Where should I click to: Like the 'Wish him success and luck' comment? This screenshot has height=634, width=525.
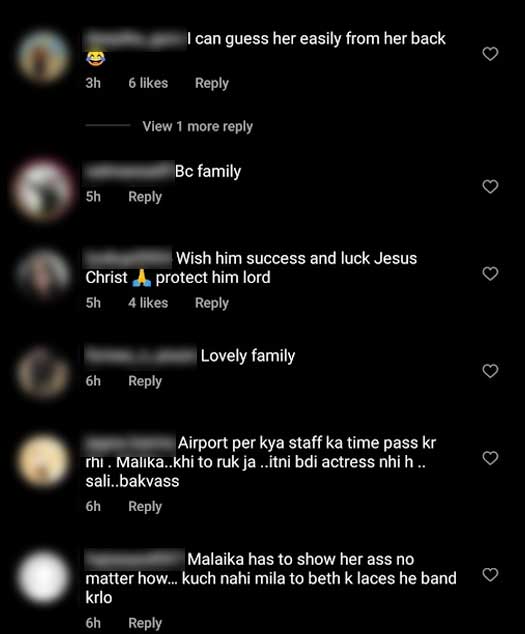(x=490, y=274)
